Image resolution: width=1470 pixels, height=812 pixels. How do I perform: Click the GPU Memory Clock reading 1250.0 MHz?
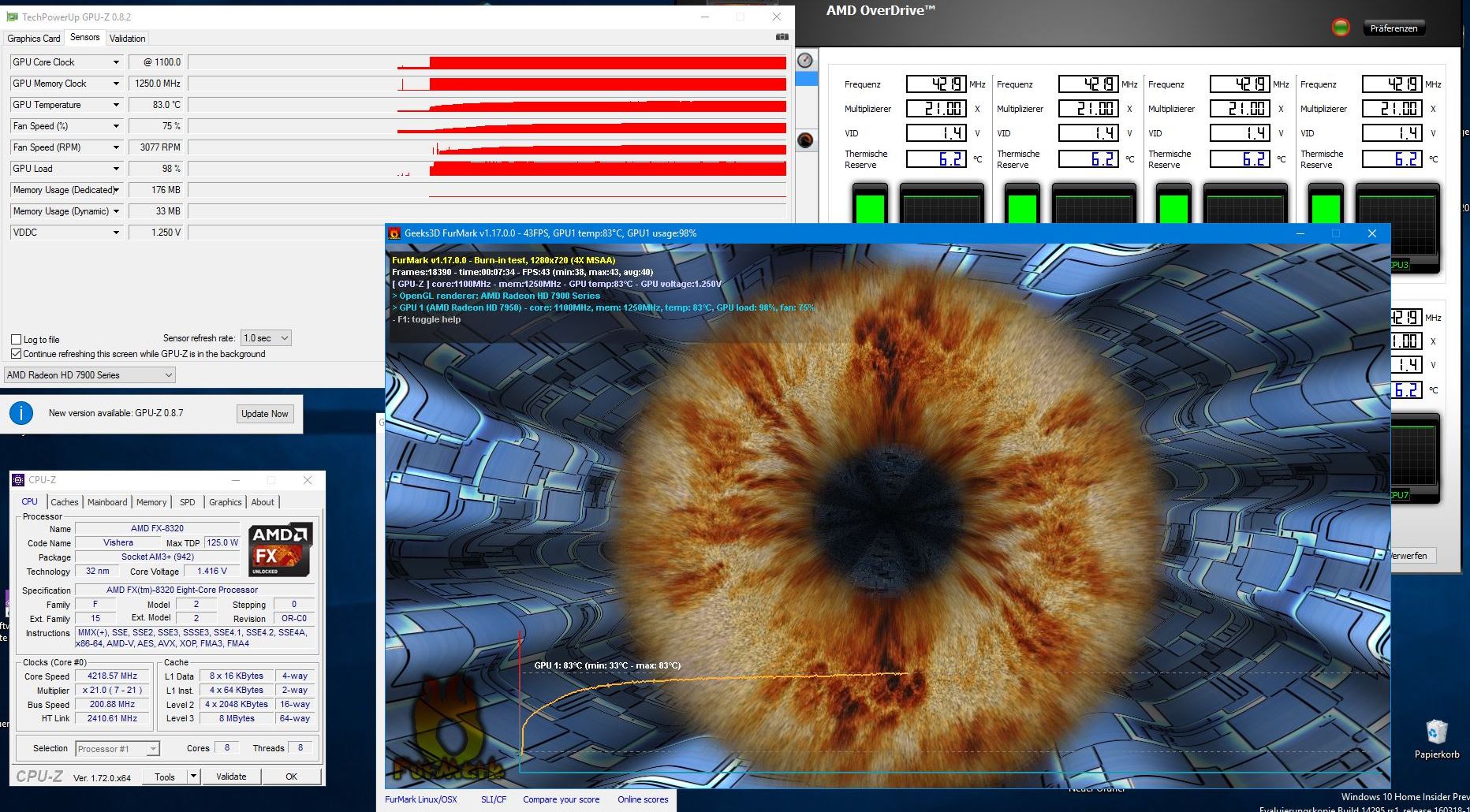(x=155, y=84)
